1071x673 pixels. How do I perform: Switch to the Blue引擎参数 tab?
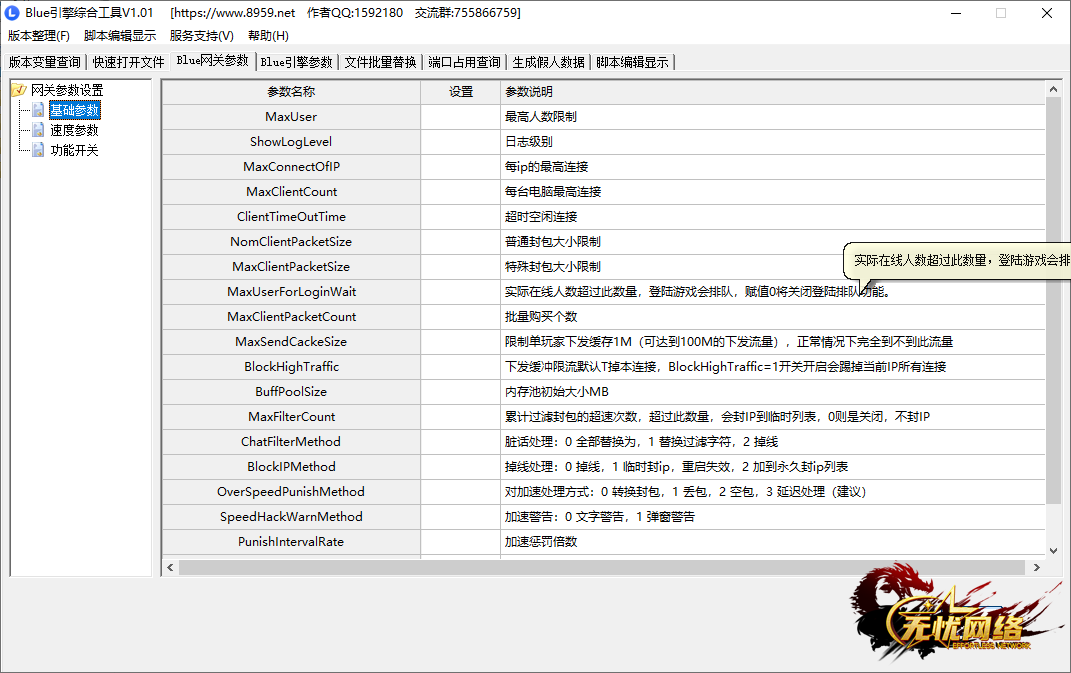(x=296, y=62)
